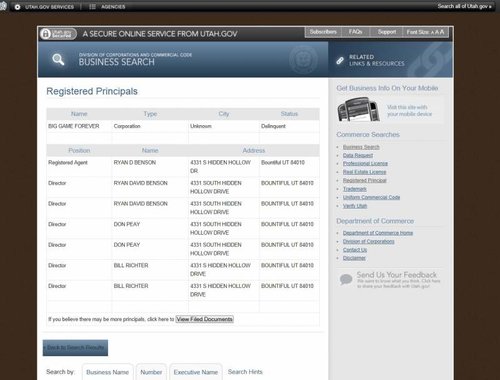Image resolution: width=500 pixels, height=380 pixels.
Task: Open the Real Estate License link
Action: 364,172
